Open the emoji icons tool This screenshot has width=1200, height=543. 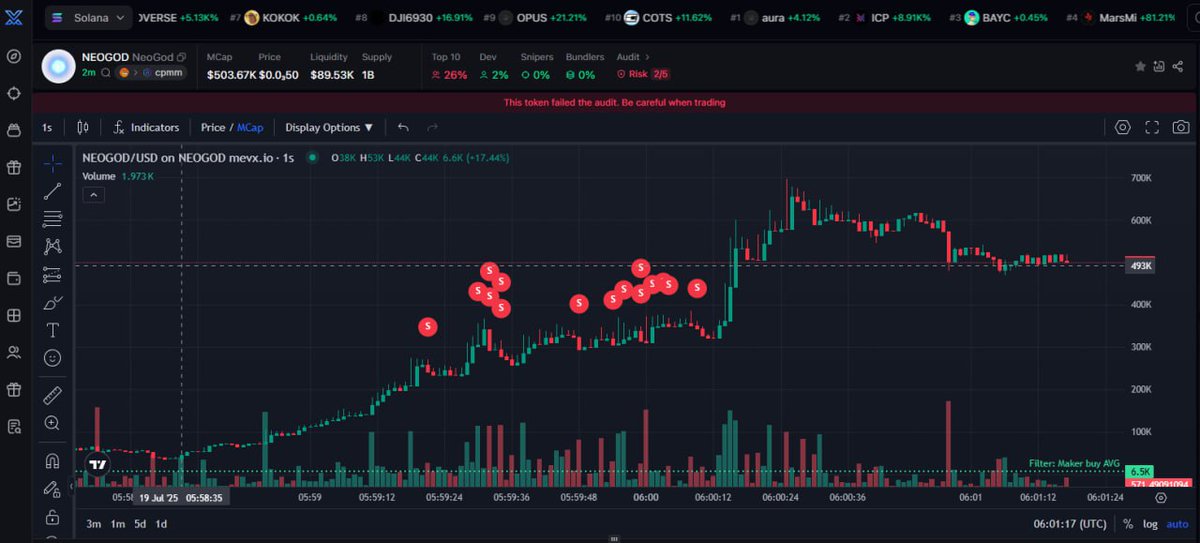click(53, 357)
